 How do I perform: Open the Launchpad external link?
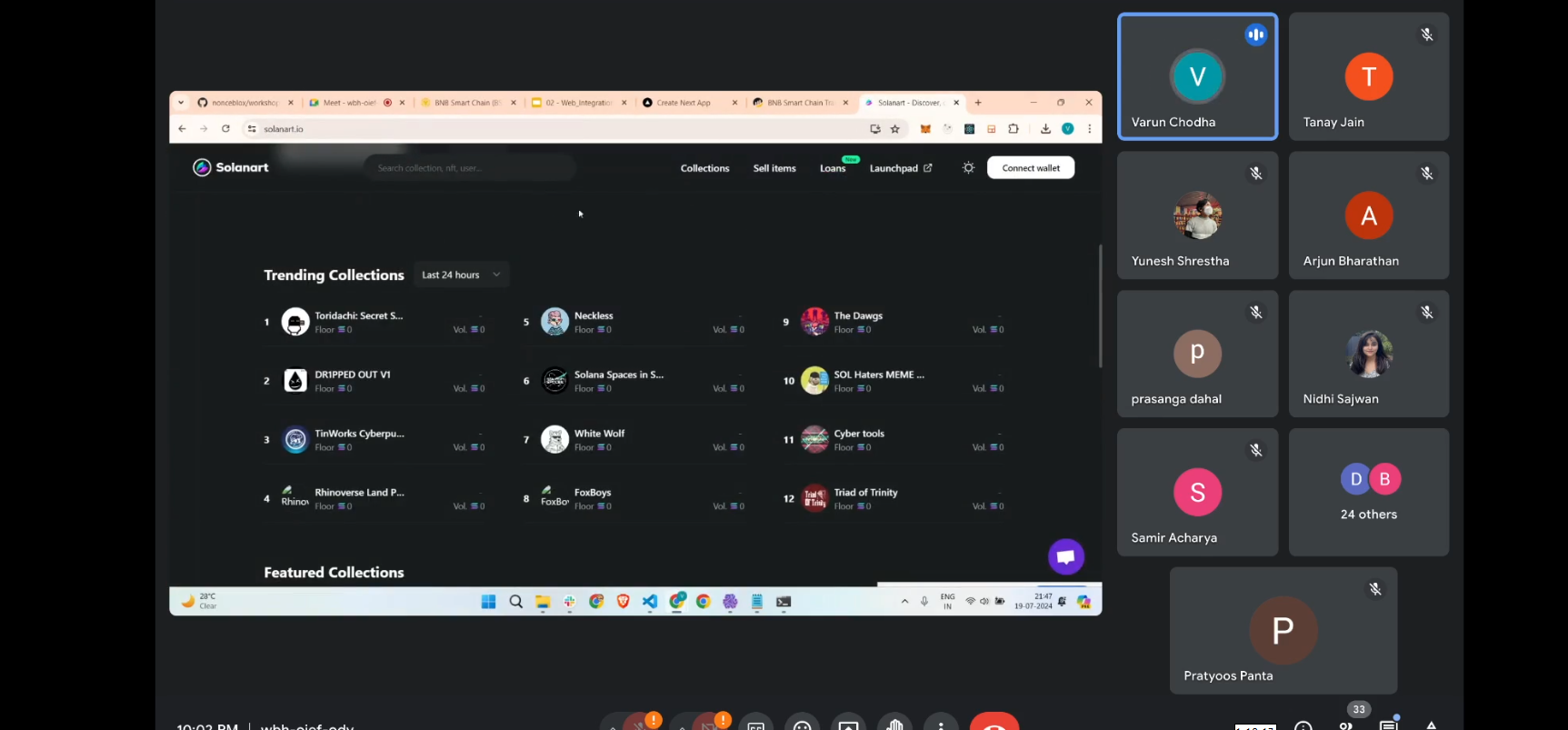(x=901, y=168)
